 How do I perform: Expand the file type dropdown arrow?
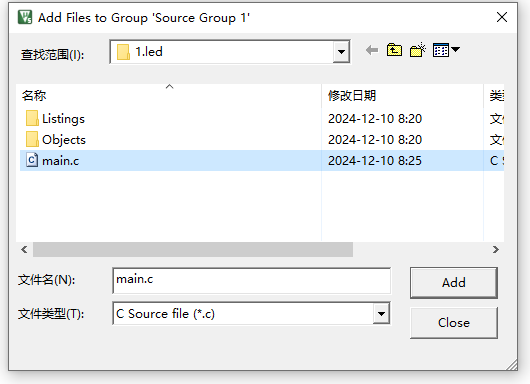coord(381,313)
